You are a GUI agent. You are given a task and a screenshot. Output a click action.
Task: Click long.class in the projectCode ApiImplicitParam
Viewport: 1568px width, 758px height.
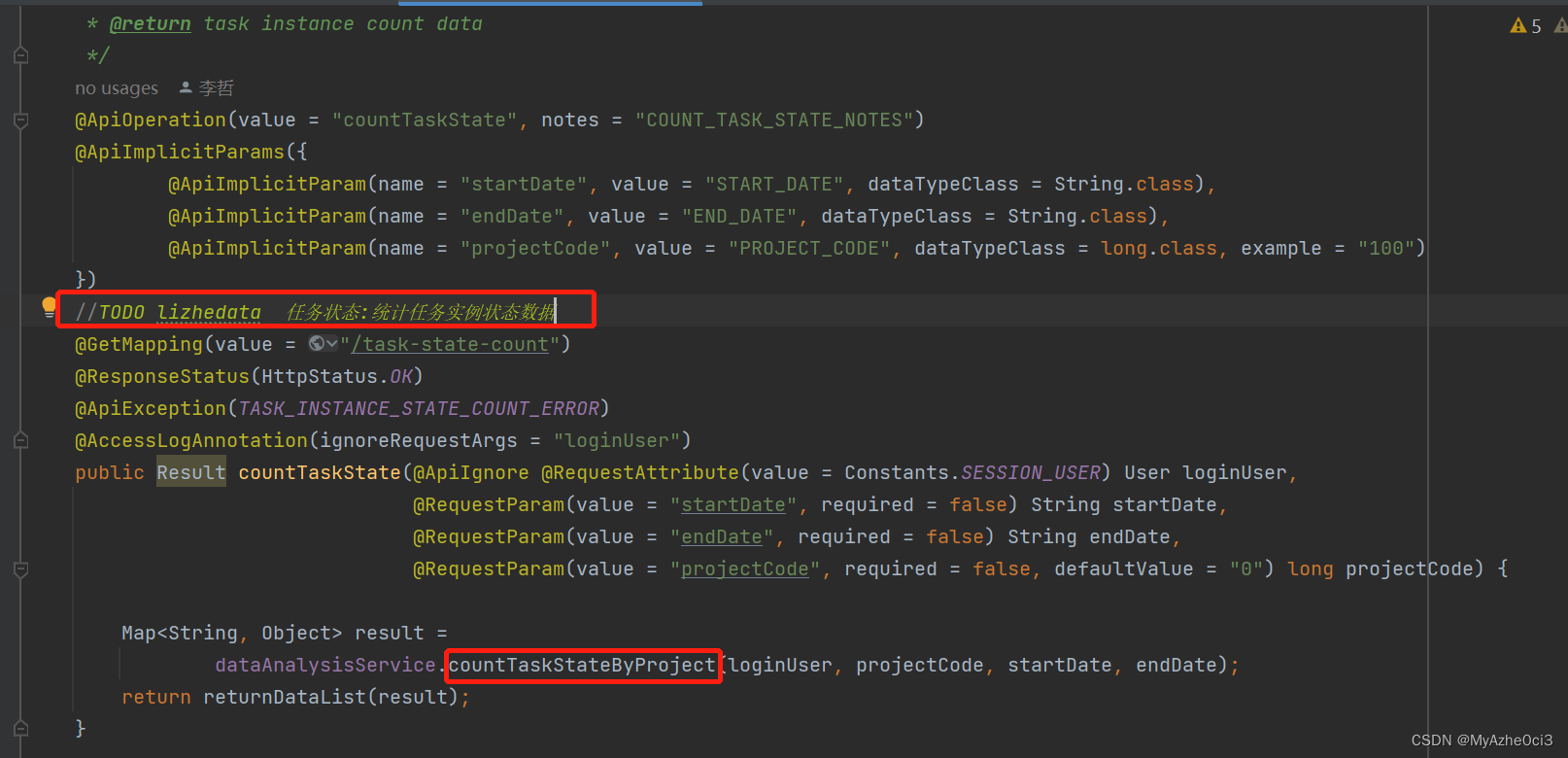pos(1159,248)
